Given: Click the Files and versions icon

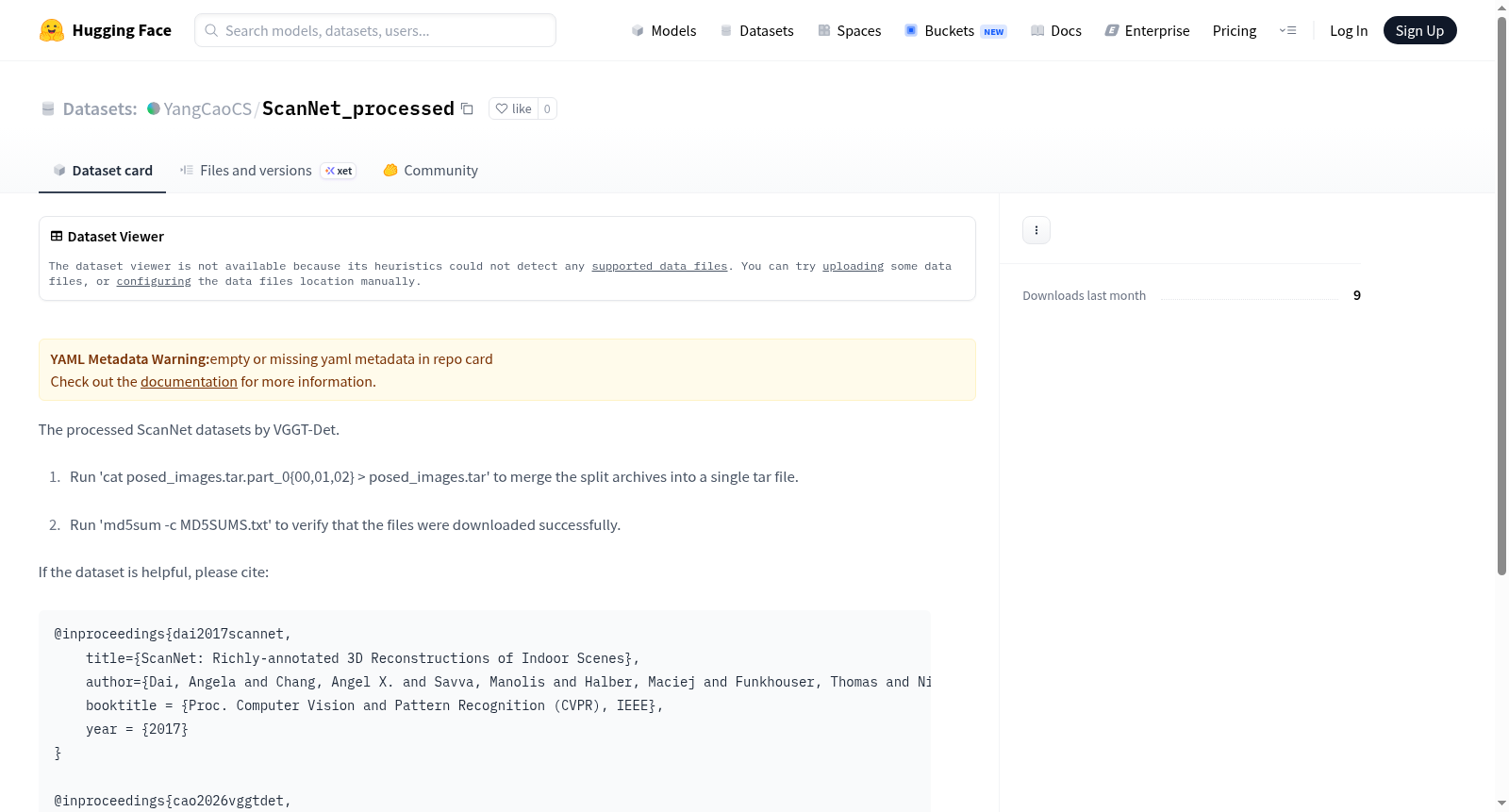Looking at the screenshot, I should pos(187,171).
